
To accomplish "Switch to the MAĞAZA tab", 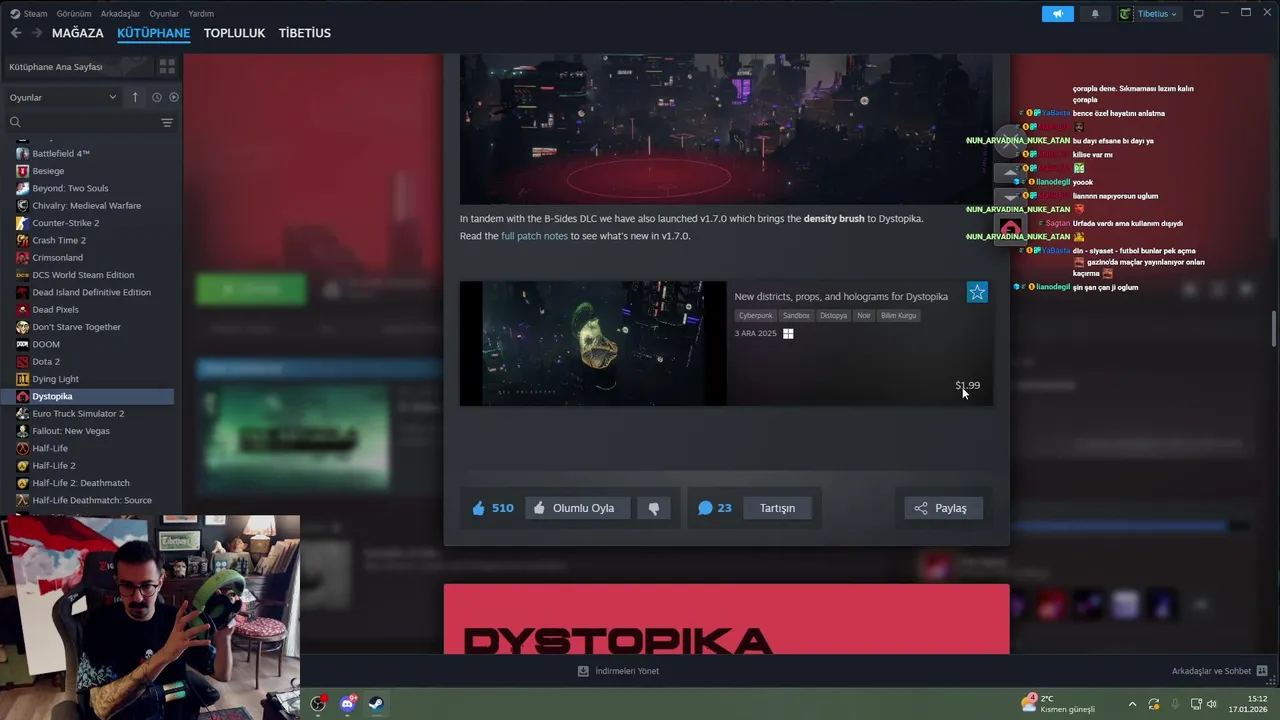I will [x=78, y=33].
